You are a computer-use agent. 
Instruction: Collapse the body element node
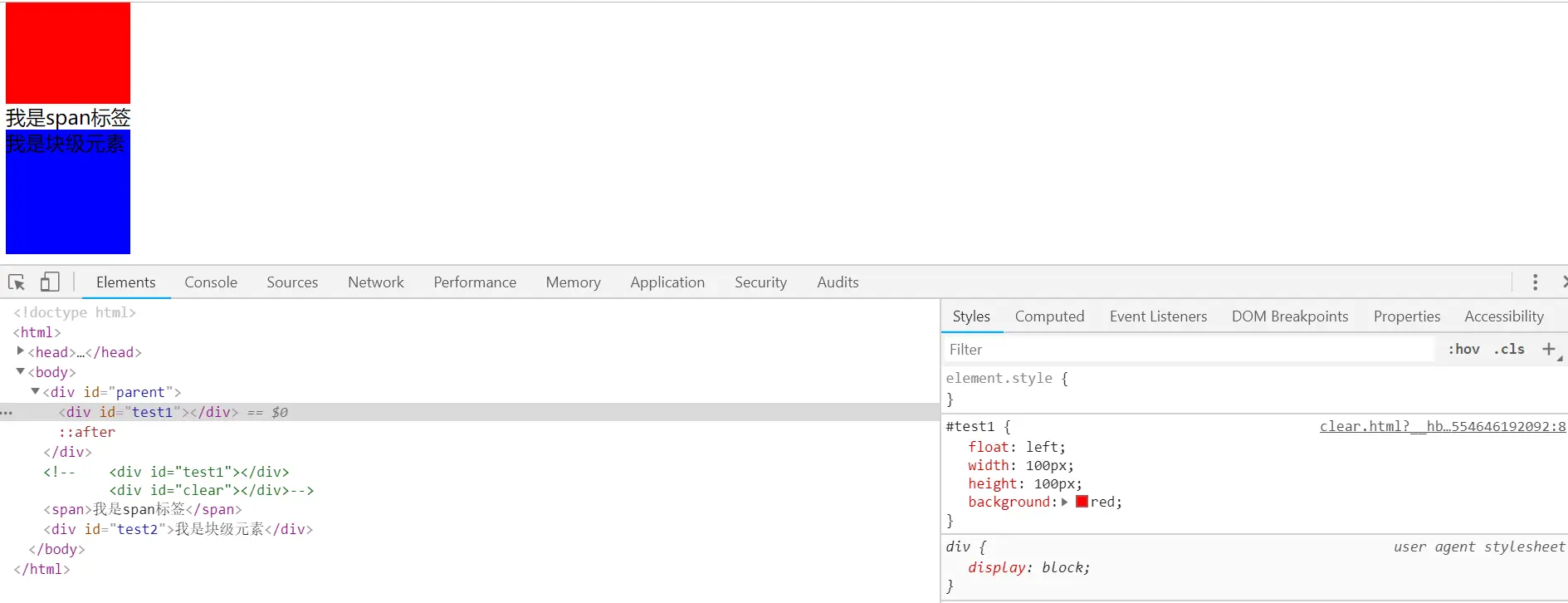[21, 371]
